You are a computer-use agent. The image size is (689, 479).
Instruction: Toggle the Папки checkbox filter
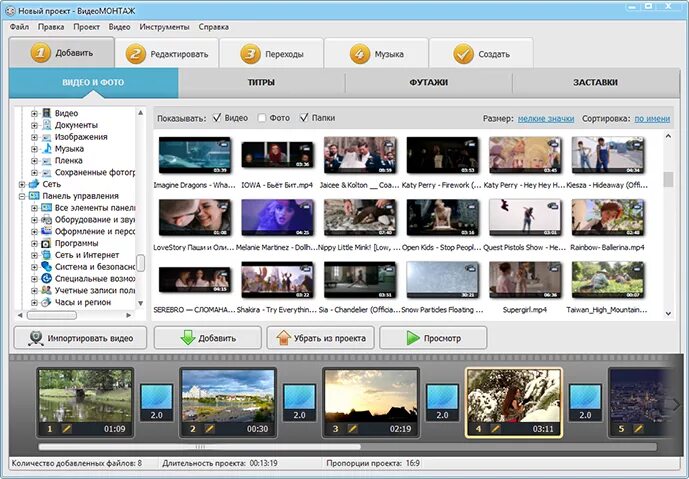(304, 118)
